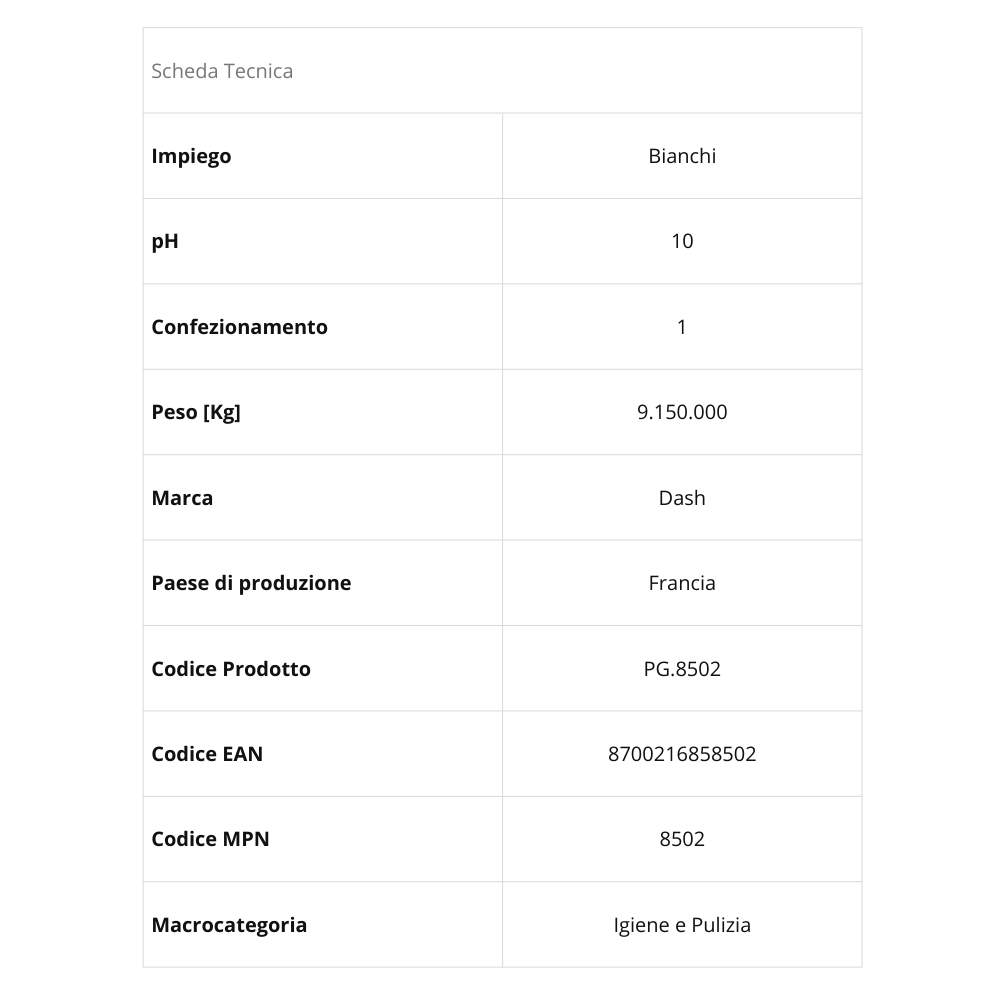Select the Francia value cell
Viewport: 1000px width, 1000px height.
coord(682,583)
